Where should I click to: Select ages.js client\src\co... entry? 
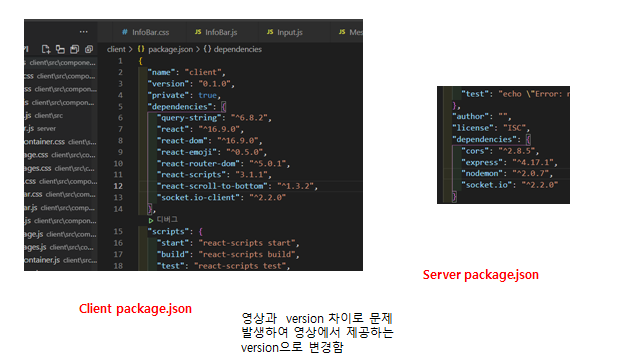(x=61, y=247)
